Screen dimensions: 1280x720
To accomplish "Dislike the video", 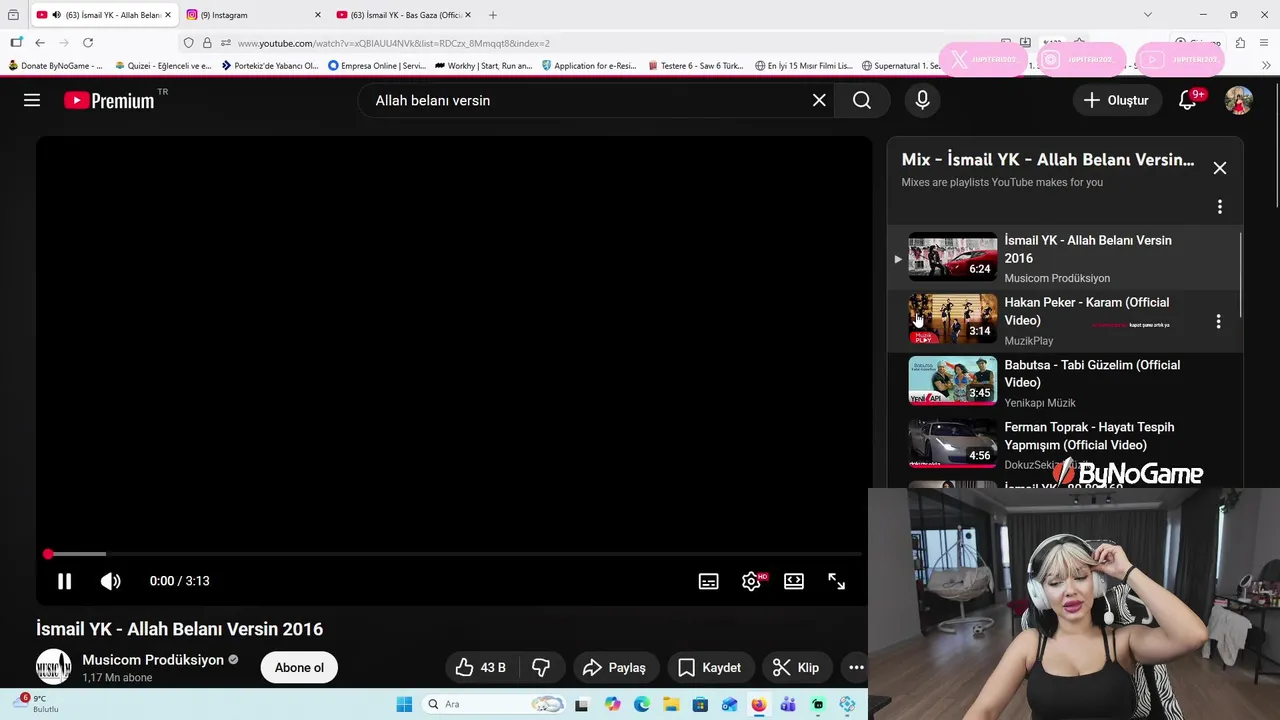I will click(541, 667).
